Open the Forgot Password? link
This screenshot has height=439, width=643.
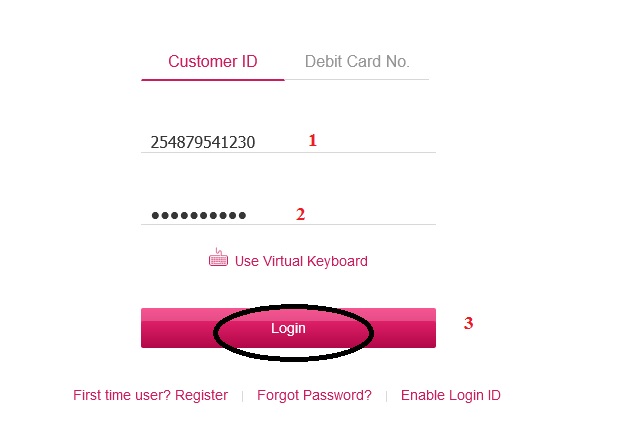(314, 395)
